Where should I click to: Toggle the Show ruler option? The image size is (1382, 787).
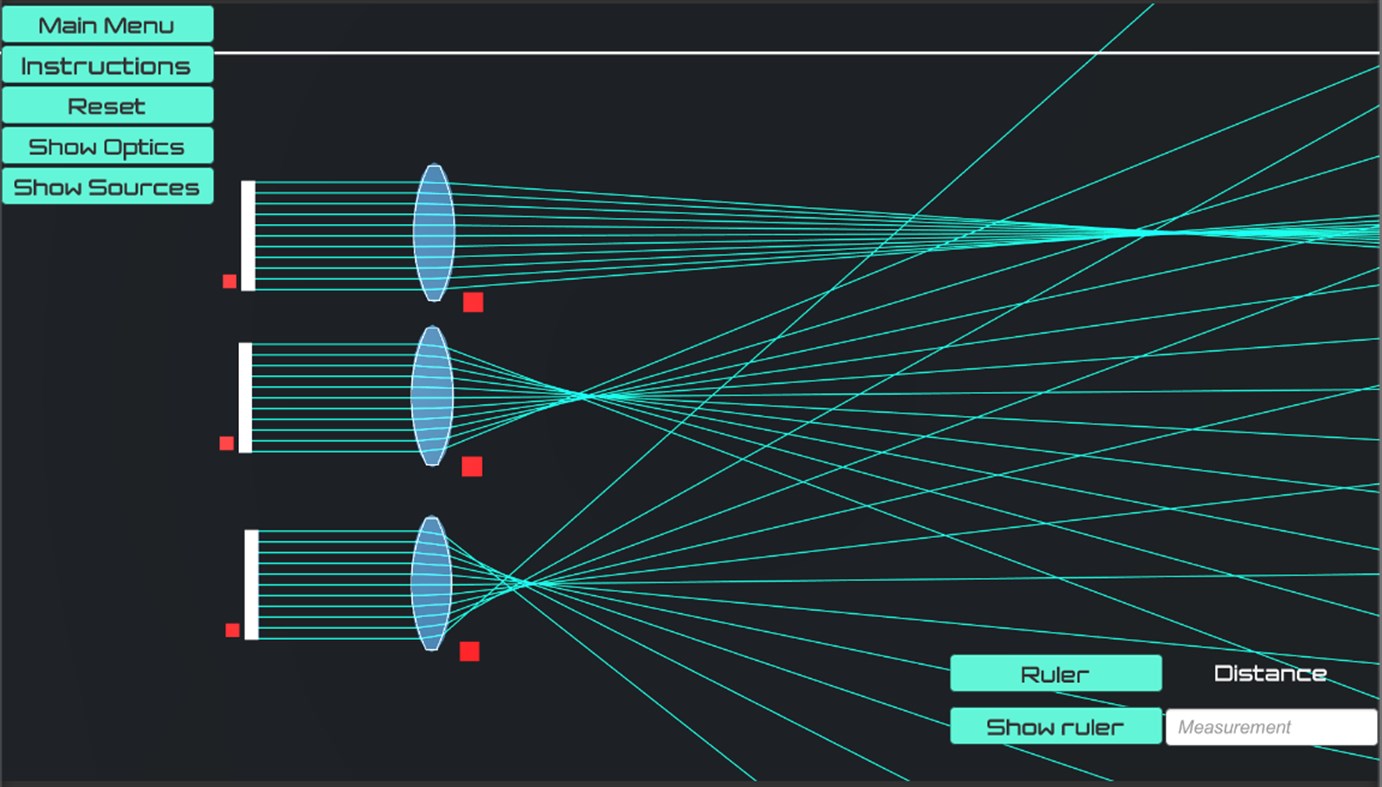coord(1055,726)
